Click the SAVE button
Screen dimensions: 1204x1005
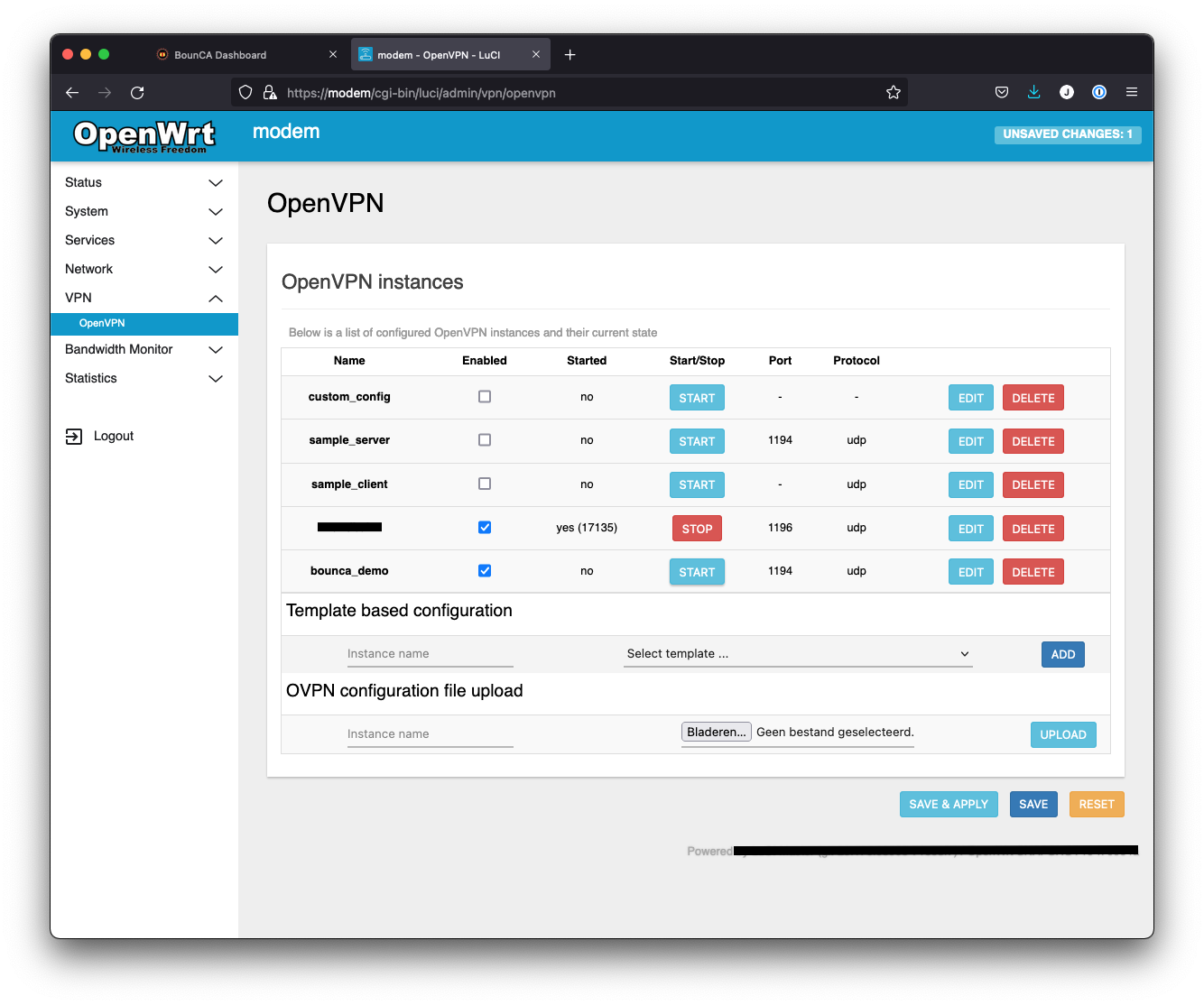1033,805
